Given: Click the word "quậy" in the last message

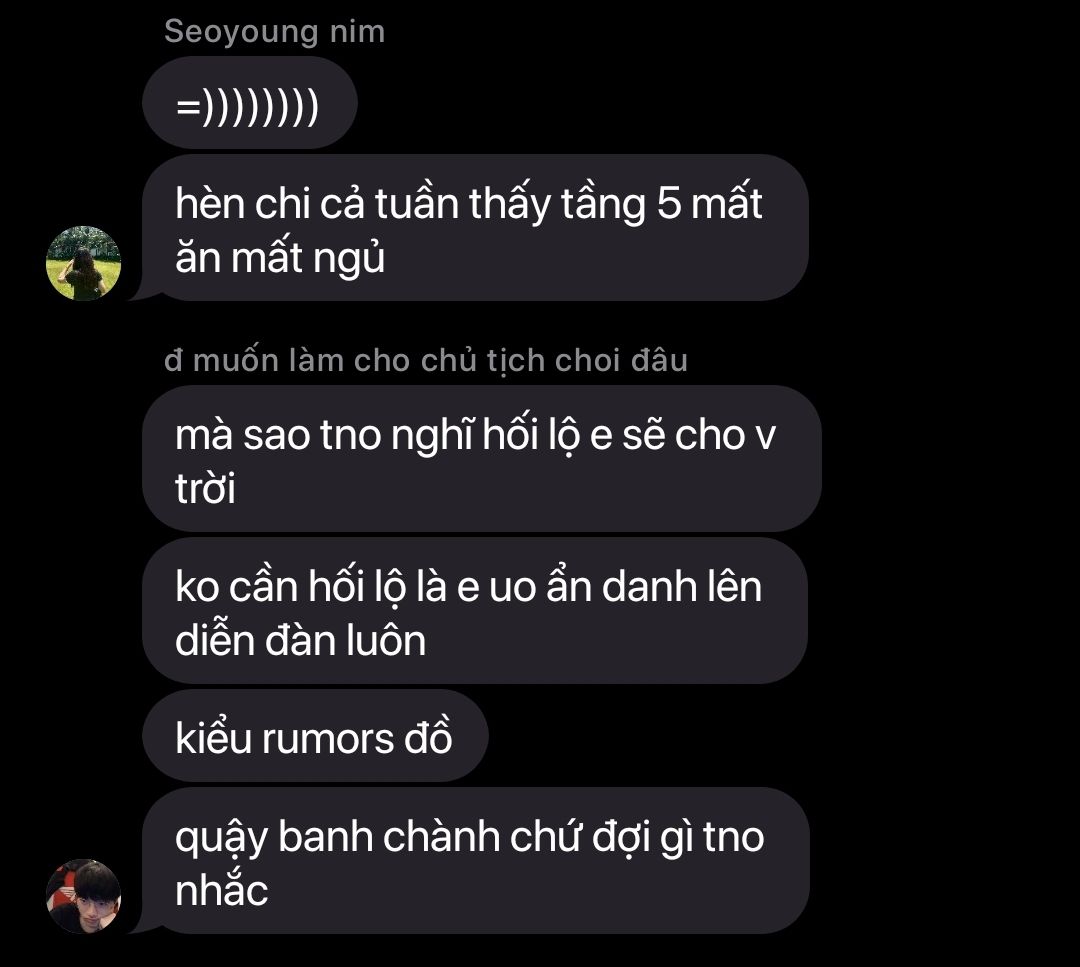Looking at the screenshot, I should pos(220,838).
